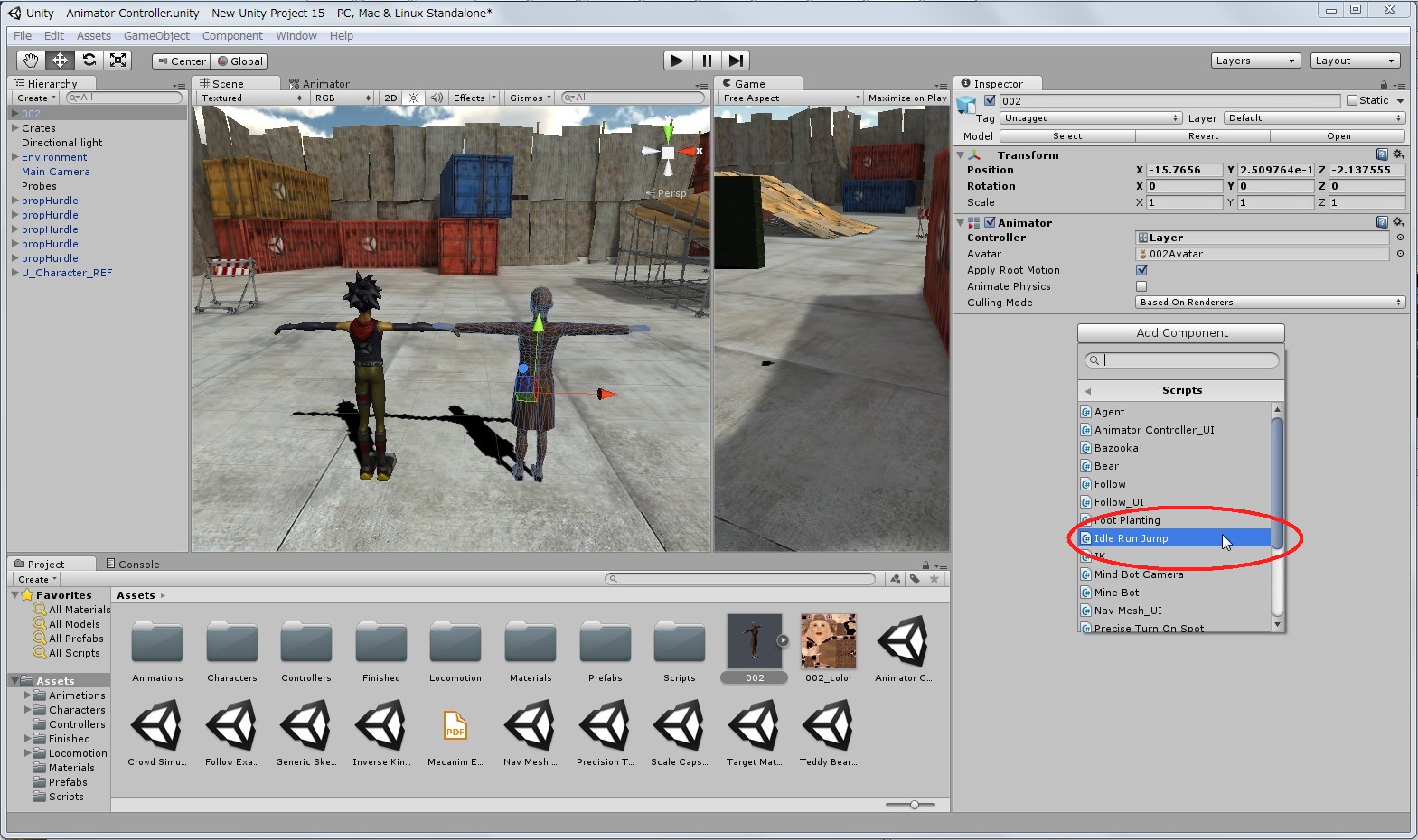Select the Rotate tool

pyautogui.click(x=89, y=61)
